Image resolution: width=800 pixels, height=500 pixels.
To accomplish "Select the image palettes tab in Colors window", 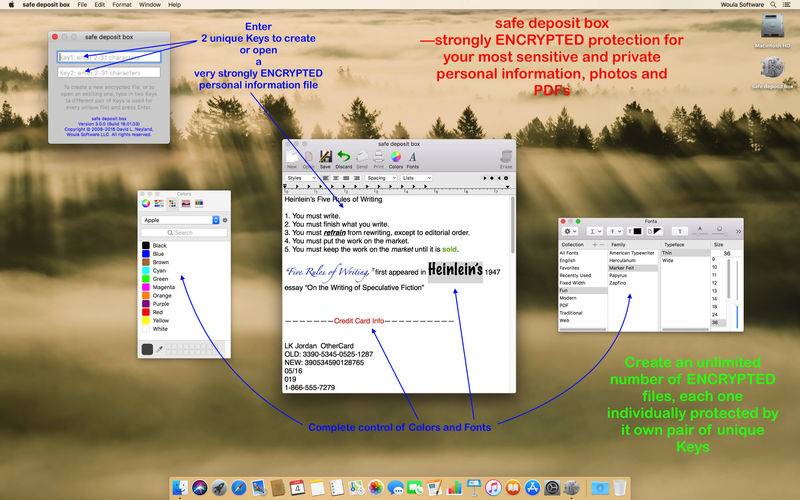I will tap(186, 204).
